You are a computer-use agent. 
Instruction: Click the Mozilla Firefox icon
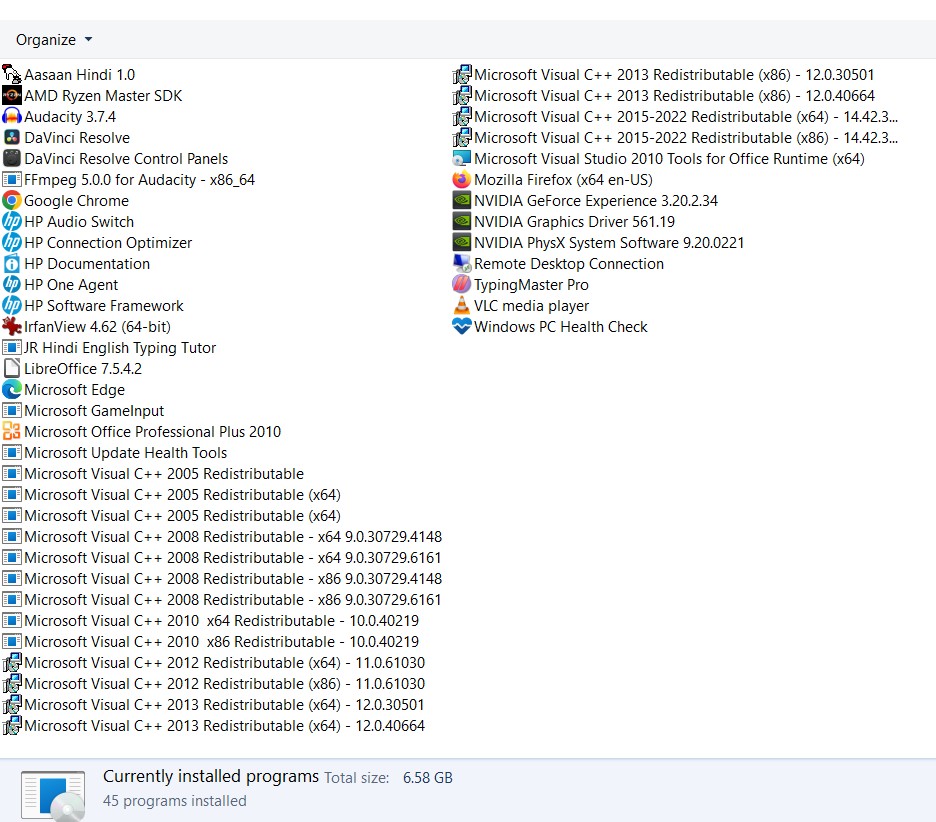point(461,180)
